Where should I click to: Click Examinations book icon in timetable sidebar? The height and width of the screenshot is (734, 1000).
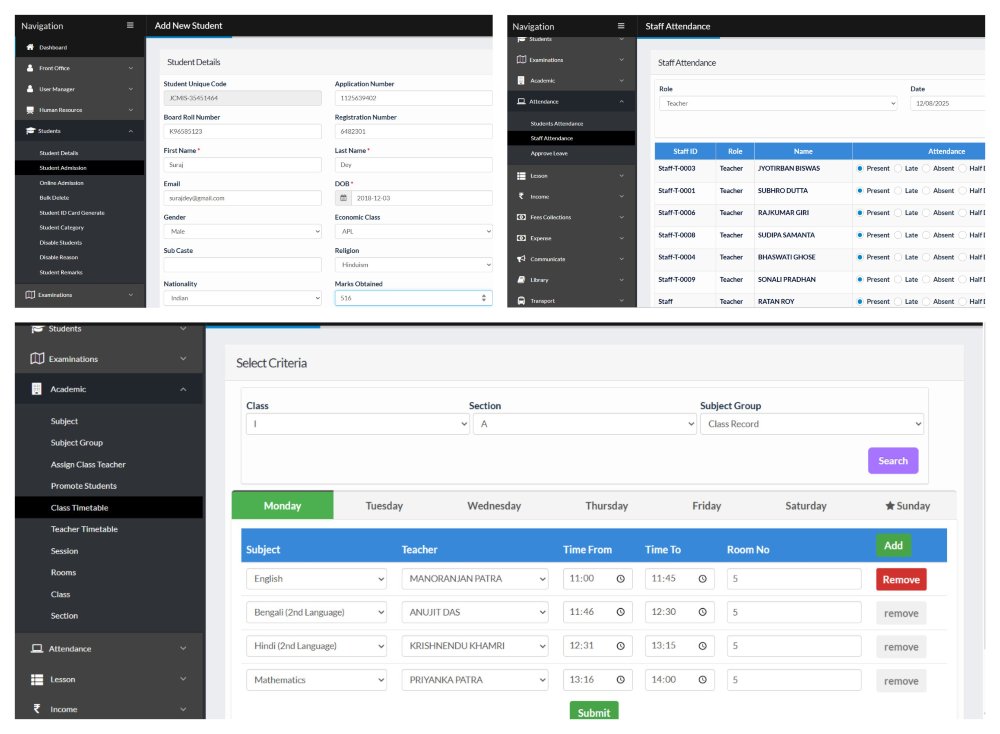[x=37, y=358]
